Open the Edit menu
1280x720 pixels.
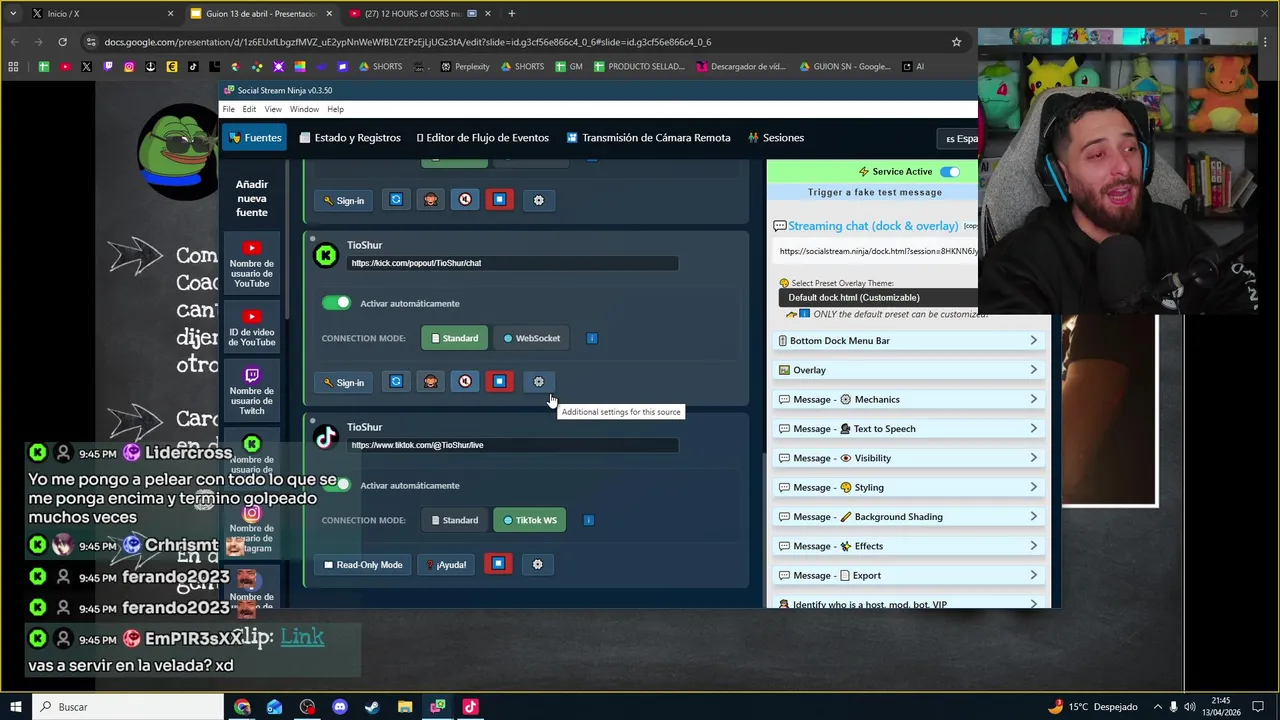[249, 109]
